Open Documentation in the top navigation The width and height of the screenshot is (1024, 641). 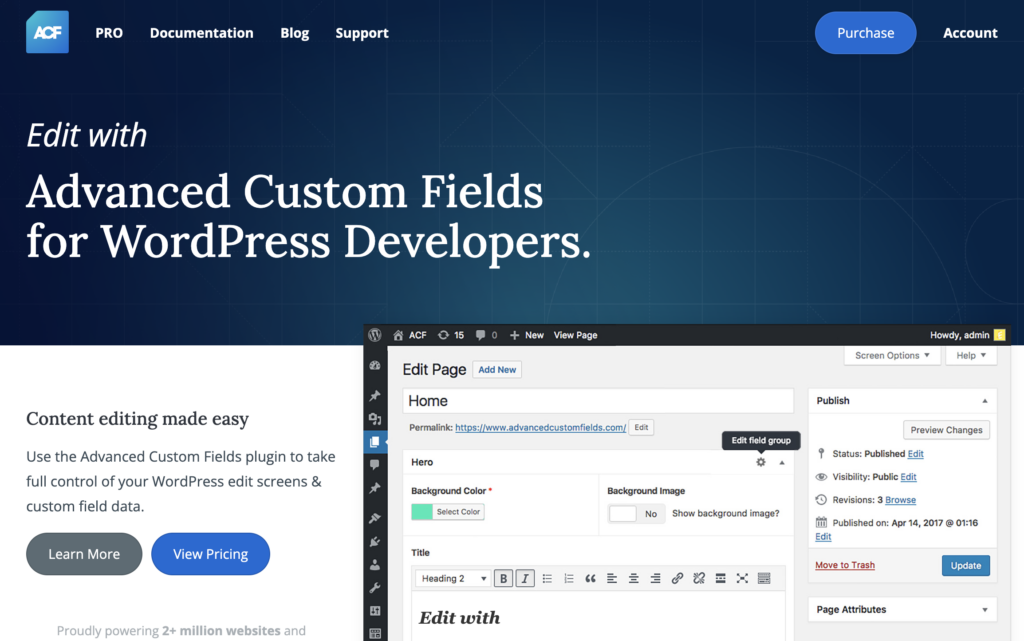click(x=201, y=33)
